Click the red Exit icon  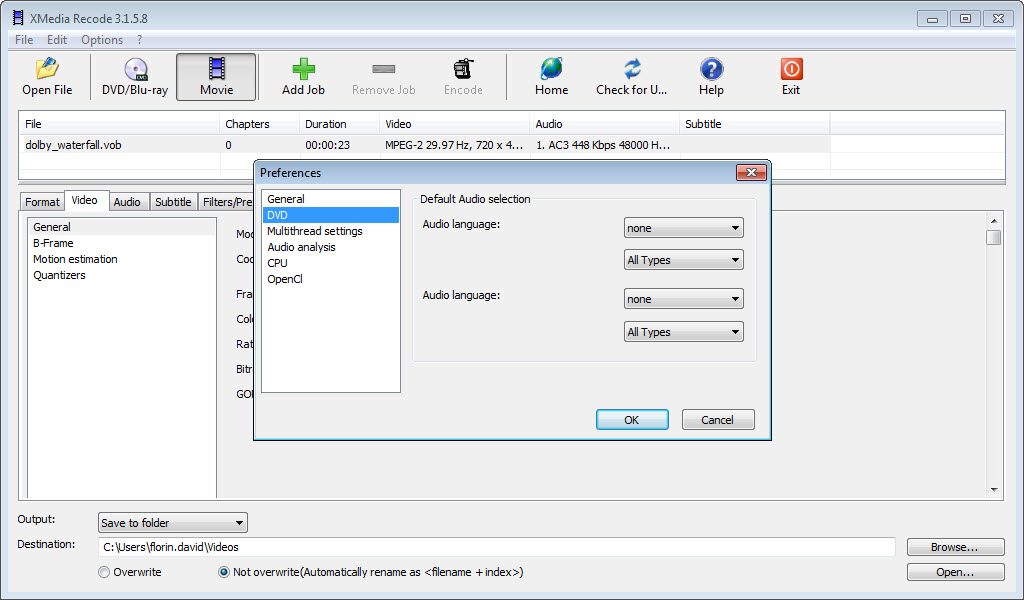click(791, 69)
